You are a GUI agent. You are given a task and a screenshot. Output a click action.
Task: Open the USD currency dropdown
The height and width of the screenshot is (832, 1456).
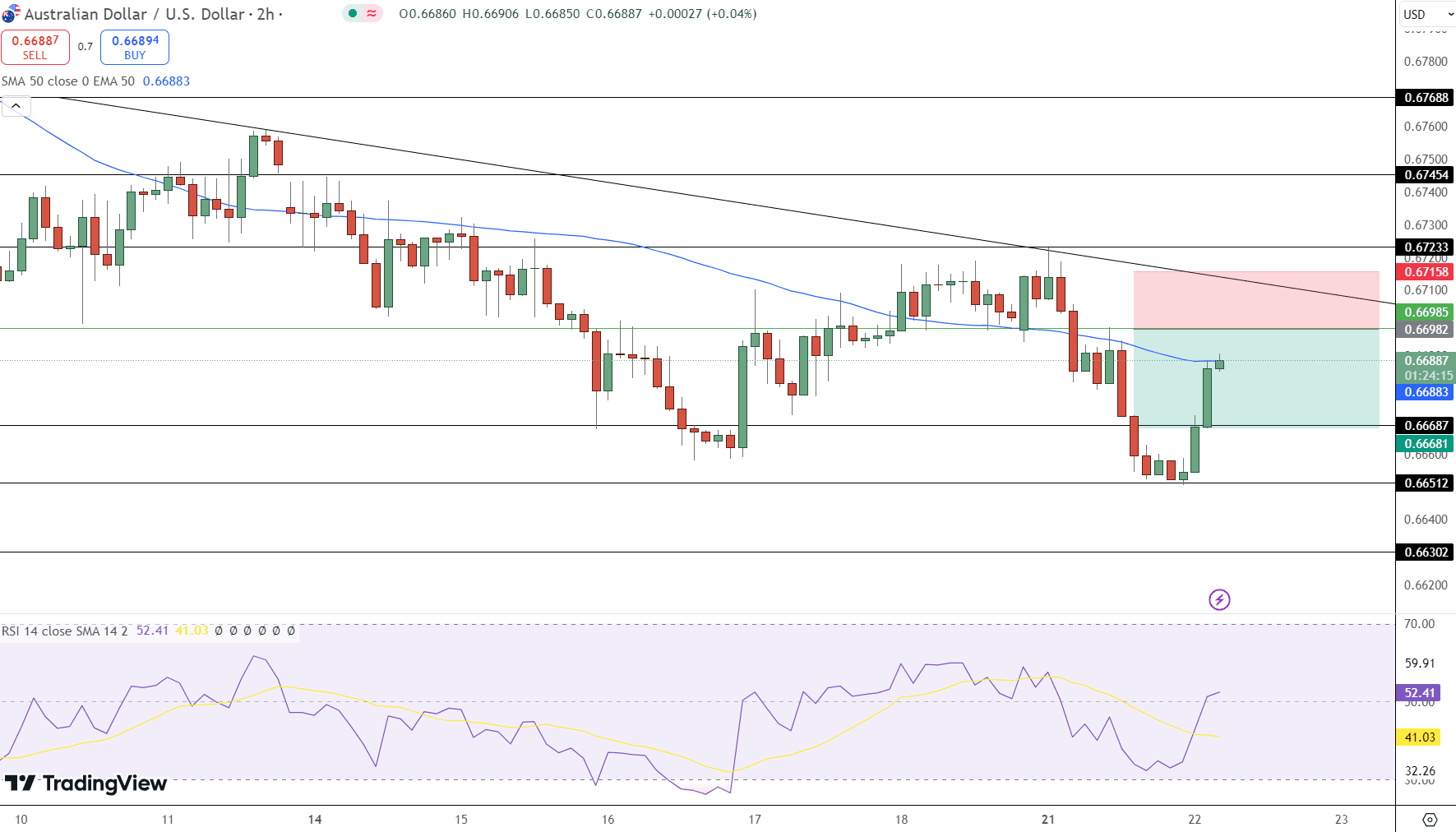pyautogui.click(x=1426, y=14)
